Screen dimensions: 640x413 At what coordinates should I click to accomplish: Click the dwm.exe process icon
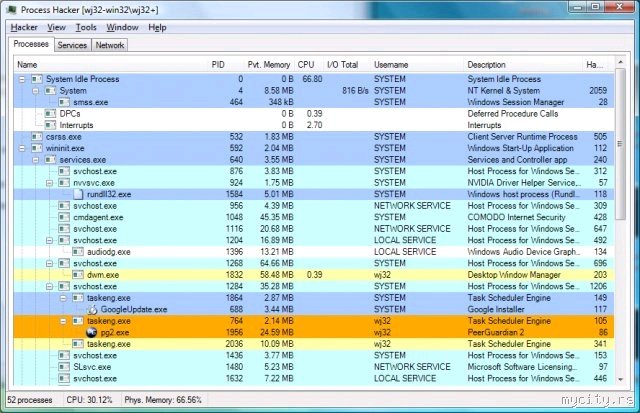point(78,275)
